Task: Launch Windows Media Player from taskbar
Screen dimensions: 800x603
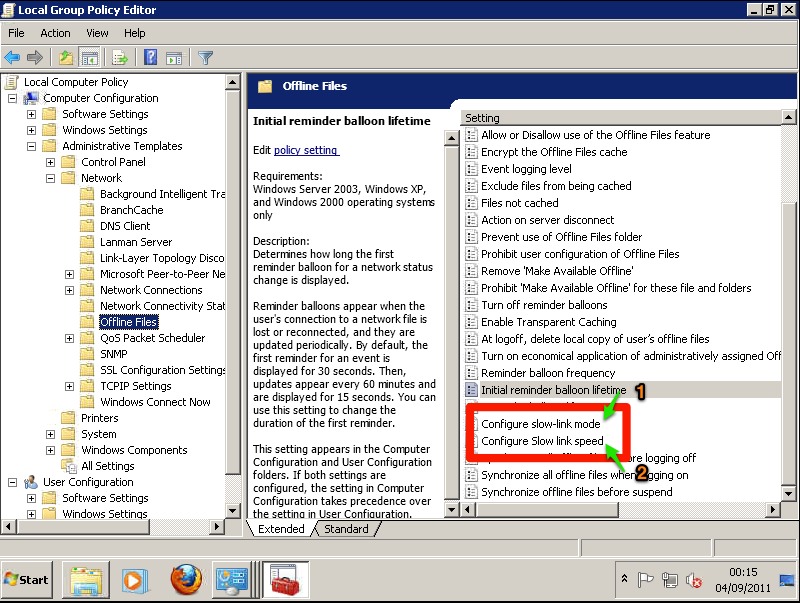Action: (134, 580)
